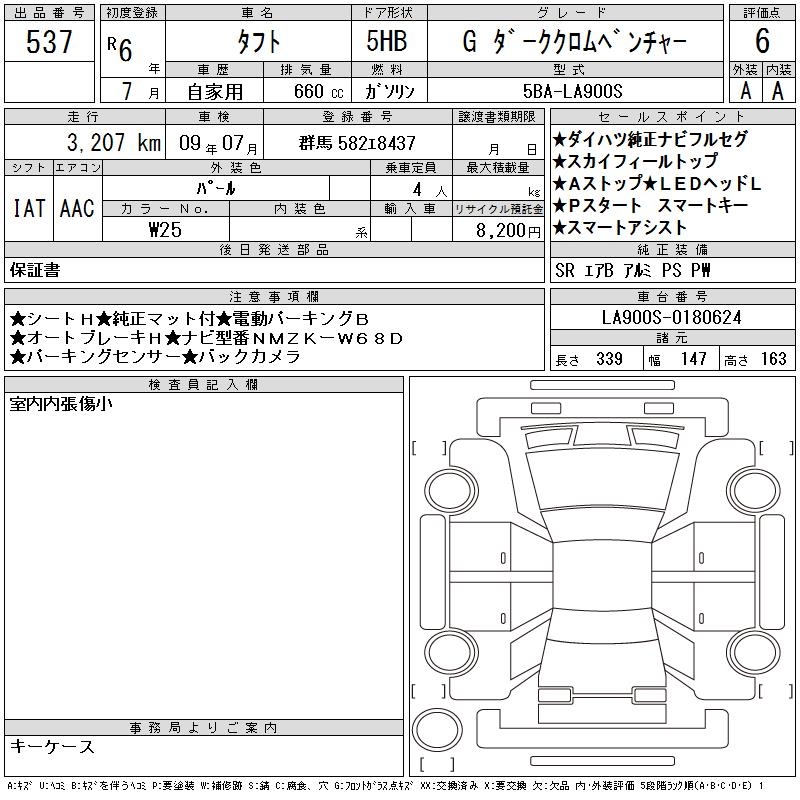Viewport: 800px width, 800px height.
Task: Select vehicle history 自家用
Action: (x=215, y=92)
